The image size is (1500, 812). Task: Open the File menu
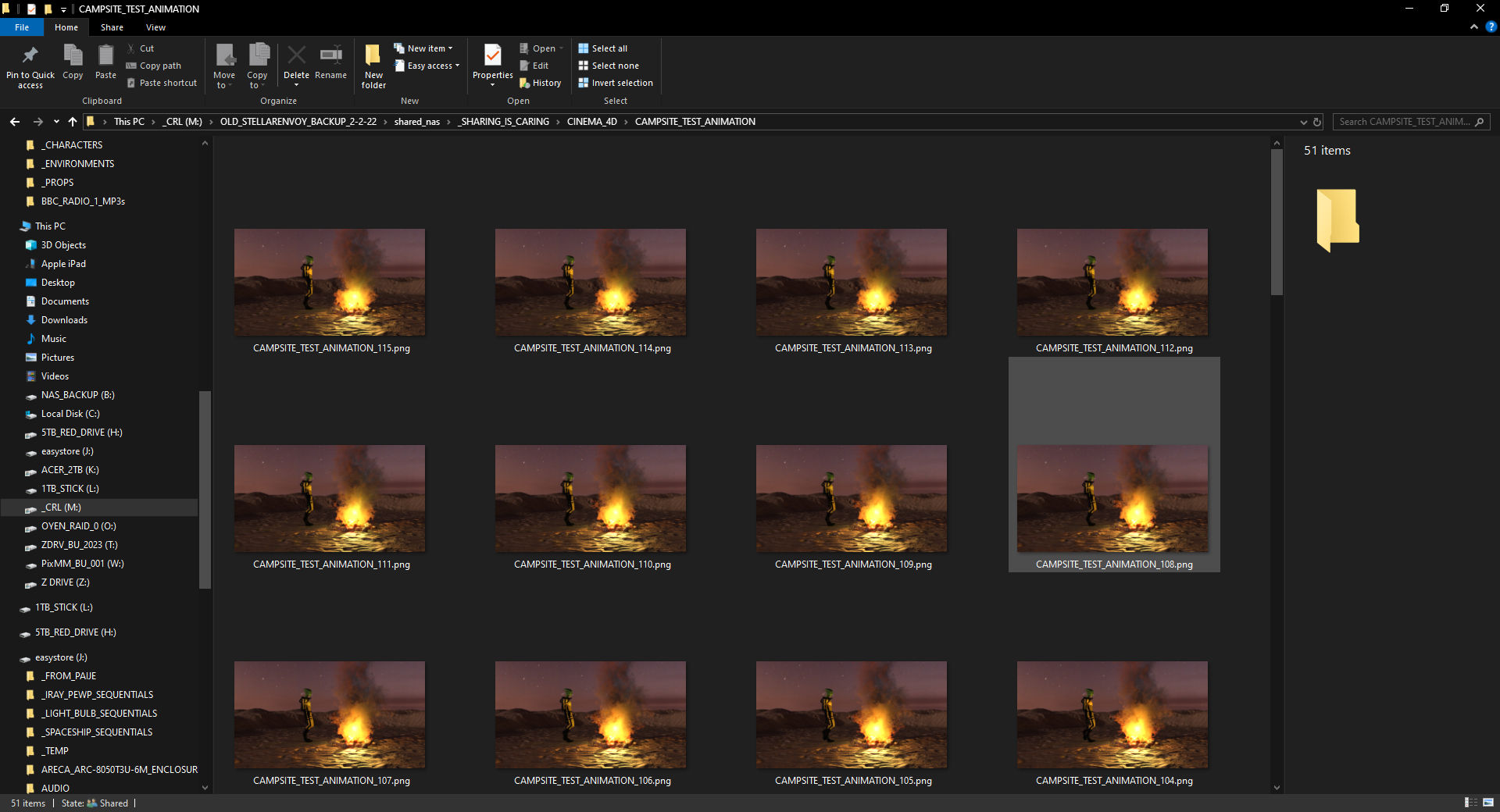[22, 27]
